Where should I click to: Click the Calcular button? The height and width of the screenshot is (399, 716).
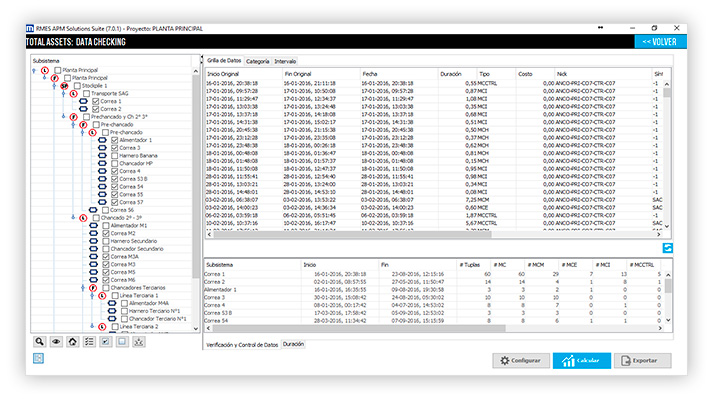(581, 361)
